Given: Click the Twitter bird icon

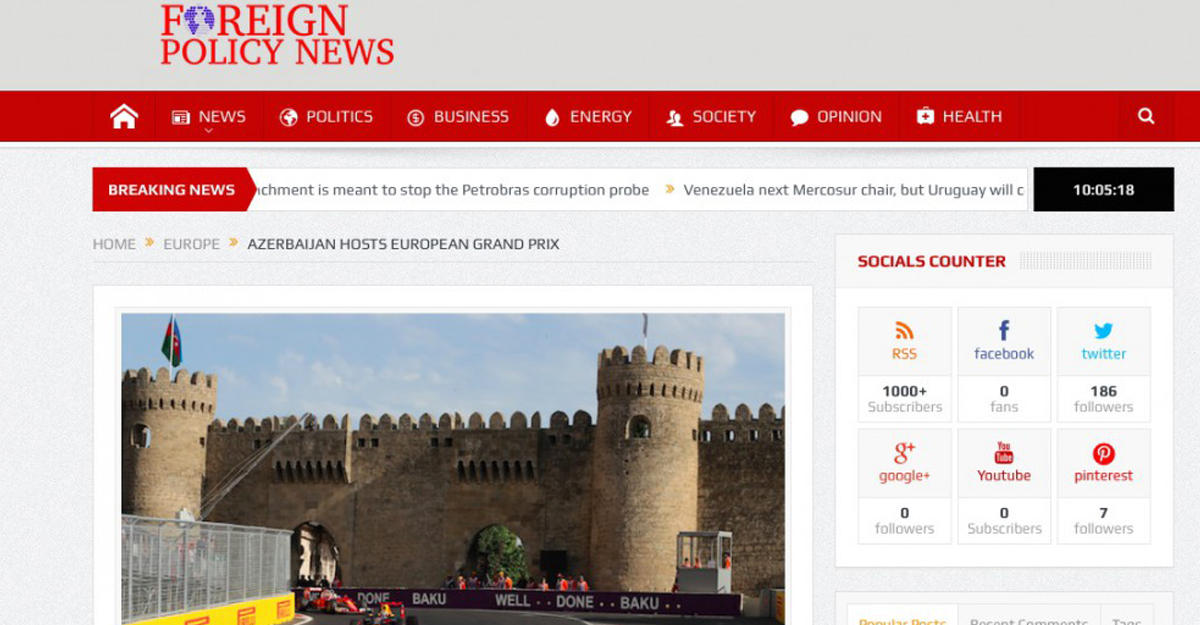Looking at the screenshot, I should click(x=1103, y=331).
